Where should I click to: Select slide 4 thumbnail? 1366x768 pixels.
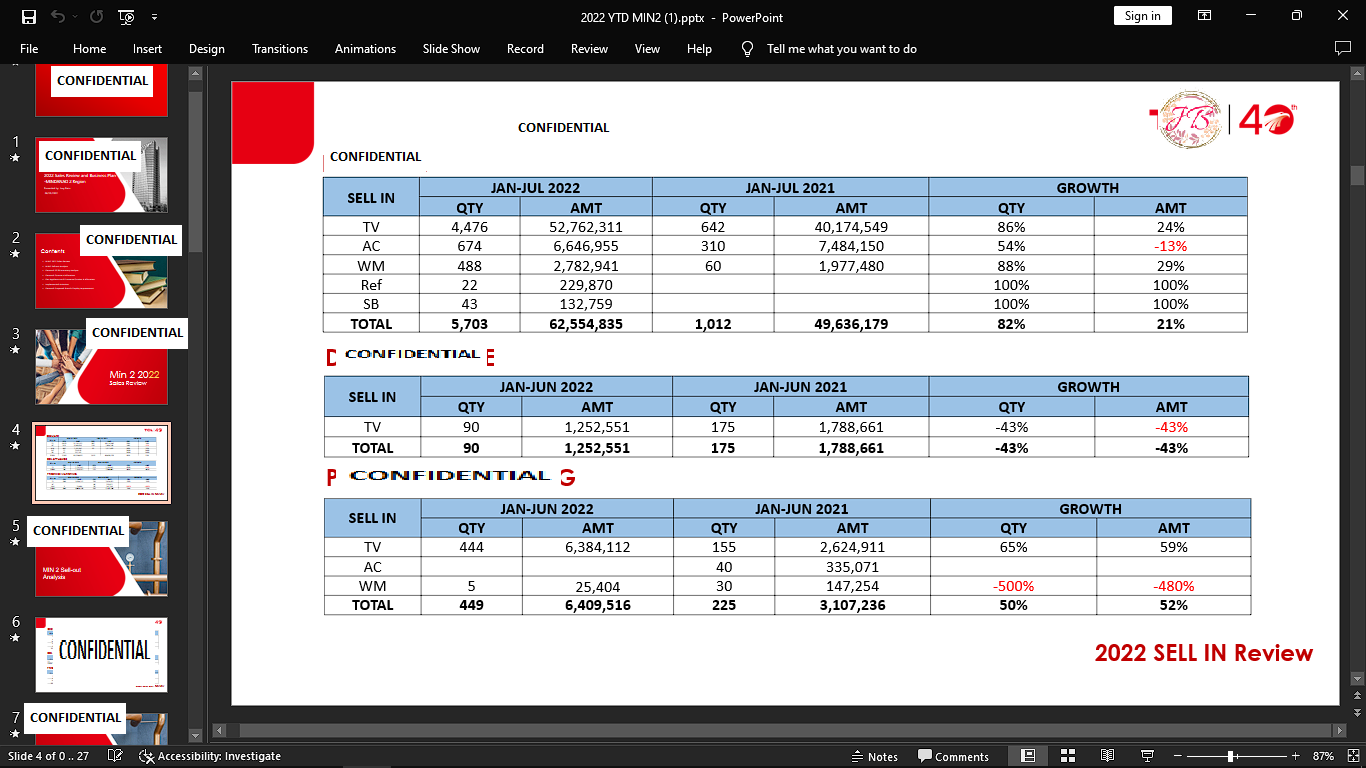tap(102, 462)
